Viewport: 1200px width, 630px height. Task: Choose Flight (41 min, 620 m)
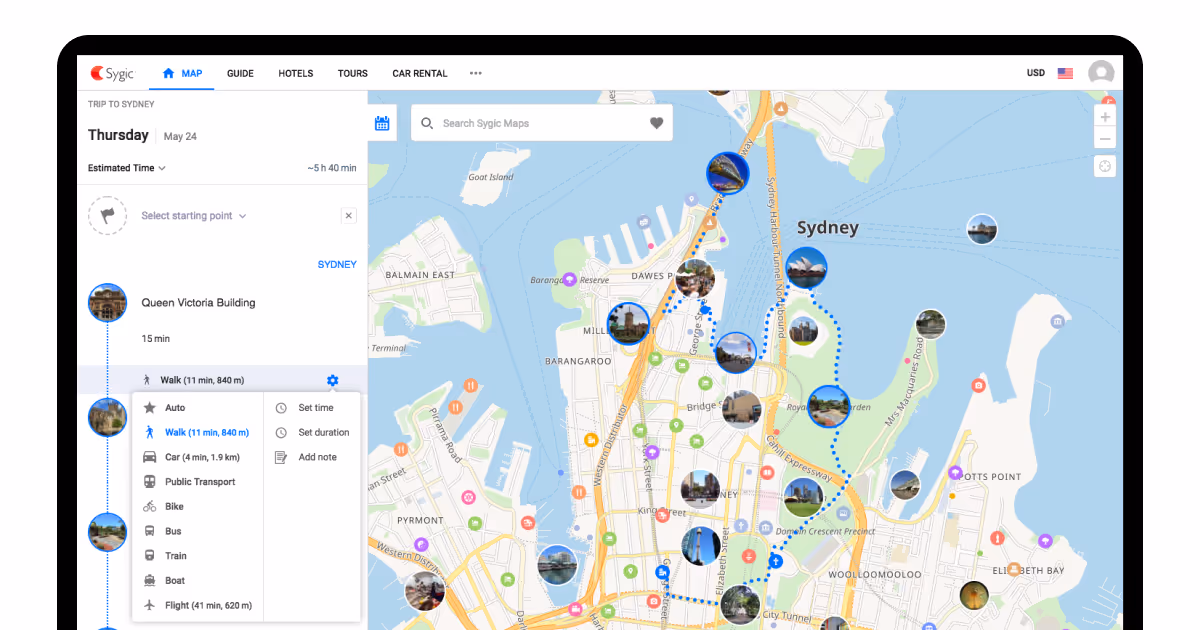click(197, 605)
